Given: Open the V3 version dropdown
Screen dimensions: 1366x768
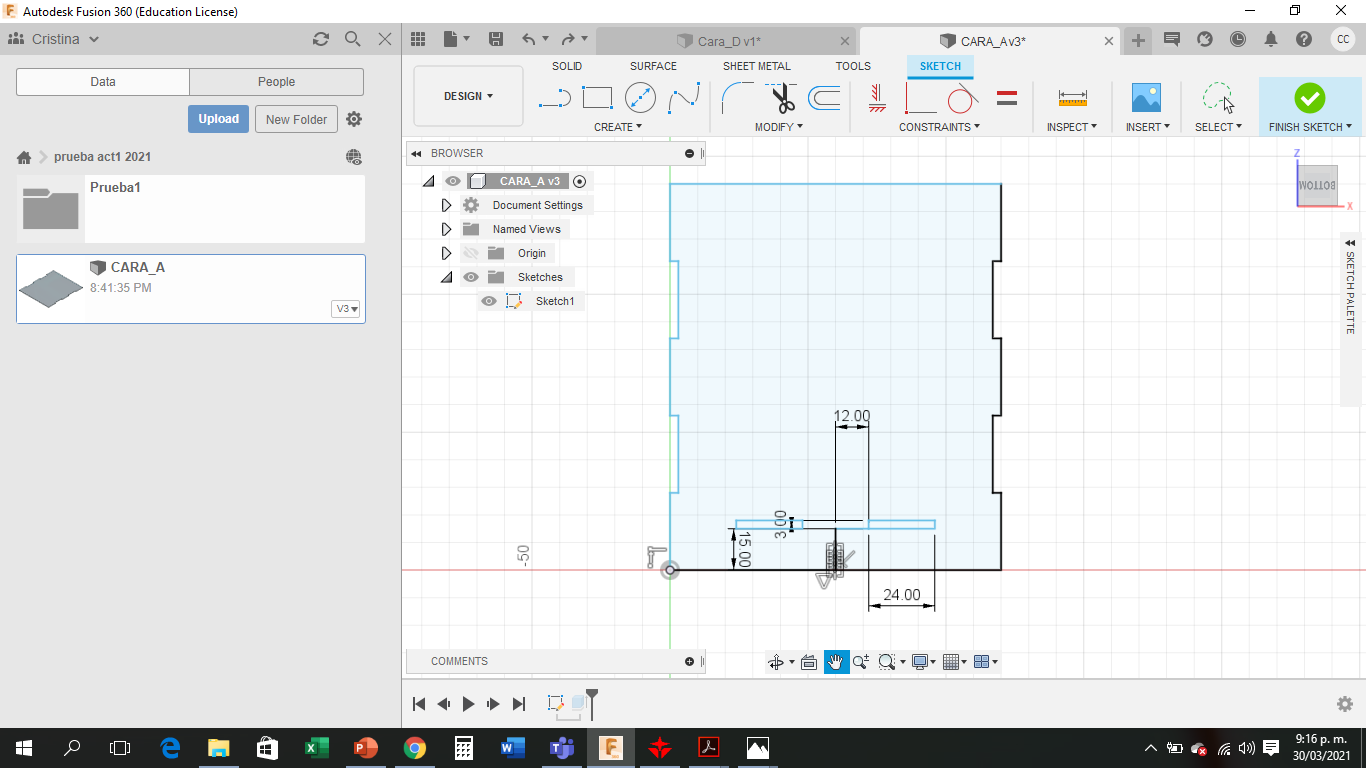Looking at the screenshot, I should pyautogui.click(x=346, y=309).
